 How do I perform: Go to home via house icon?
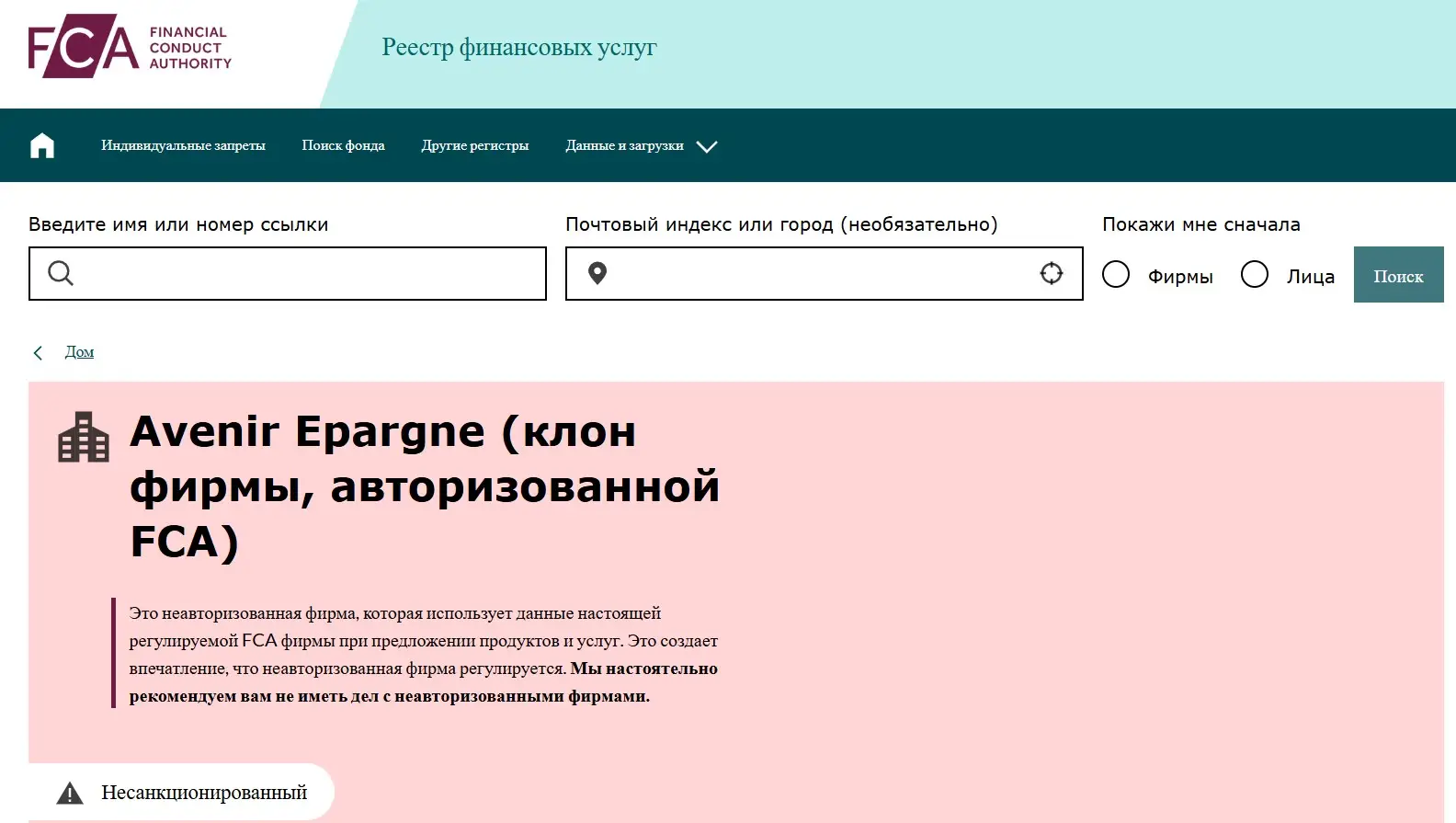[42, 145]
